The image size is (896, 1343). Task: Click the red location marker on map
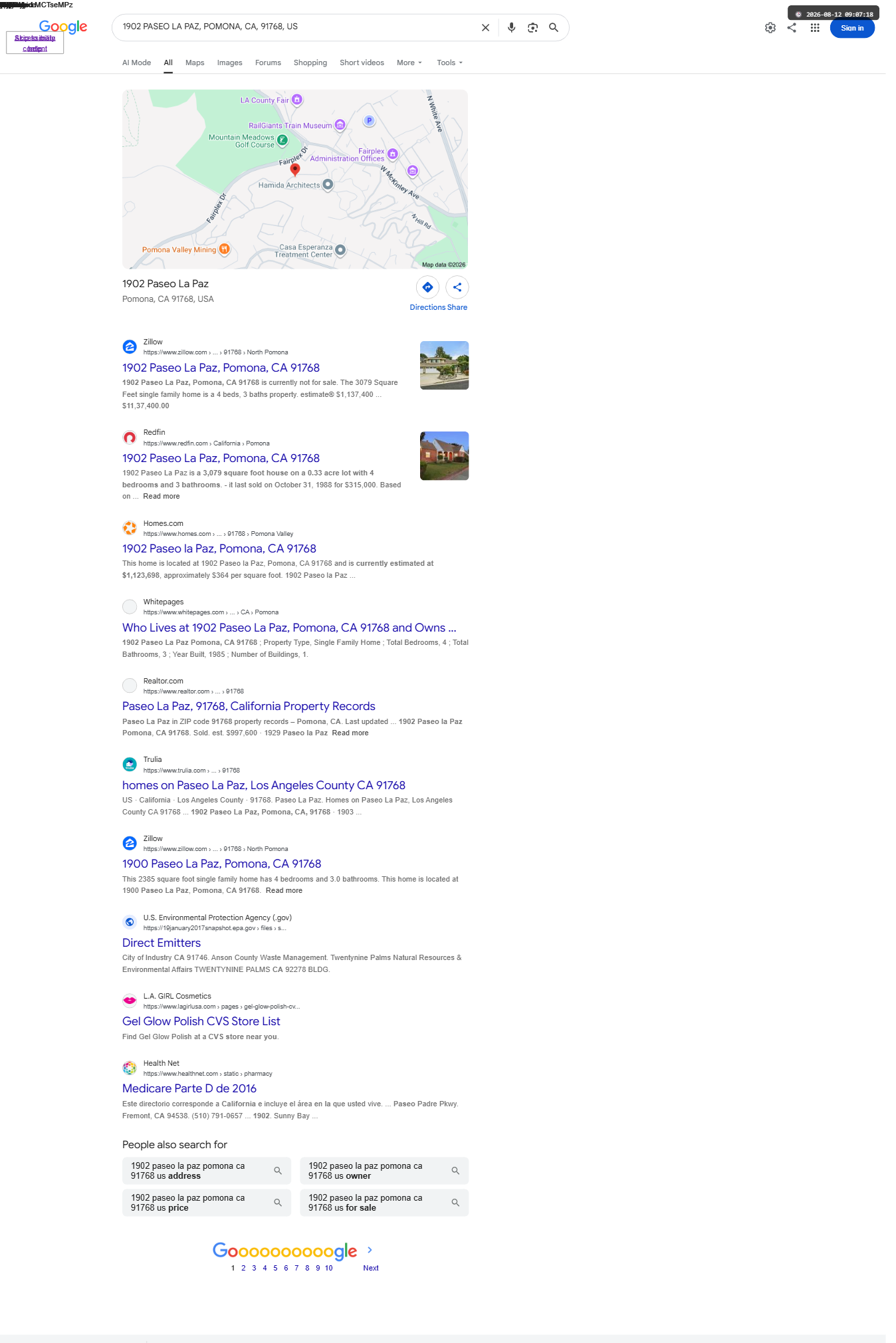295,170
